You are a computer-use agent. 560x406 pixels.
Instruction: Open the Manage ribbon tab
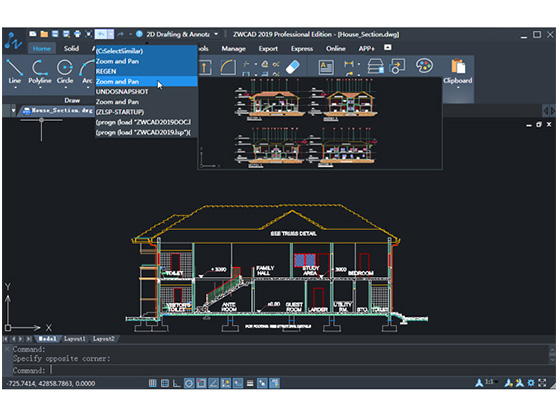(x=234, y=49)
